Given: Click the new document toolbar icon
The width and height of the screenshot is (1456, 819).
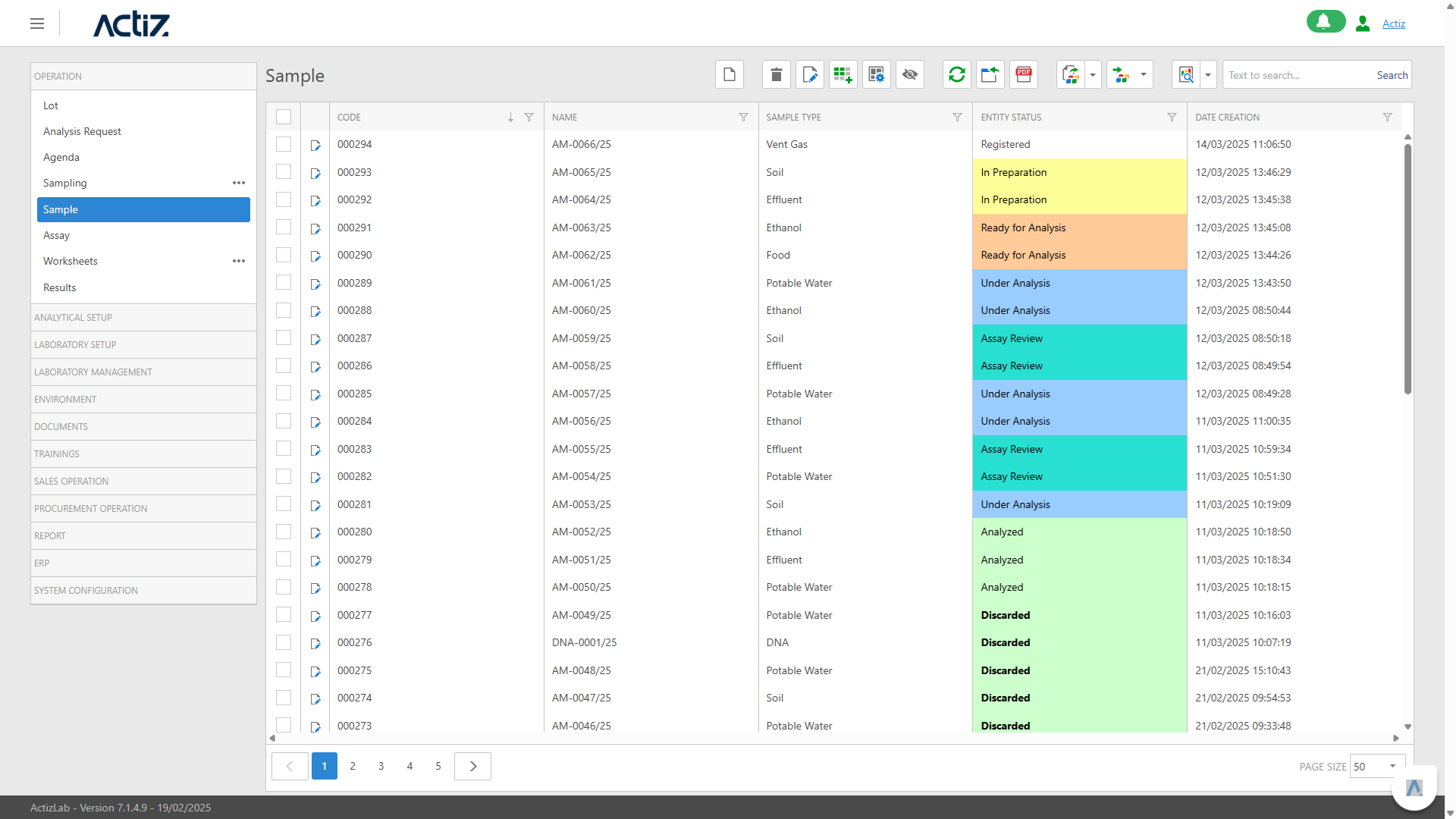Looking at the screenshot, I should (729, 74).
